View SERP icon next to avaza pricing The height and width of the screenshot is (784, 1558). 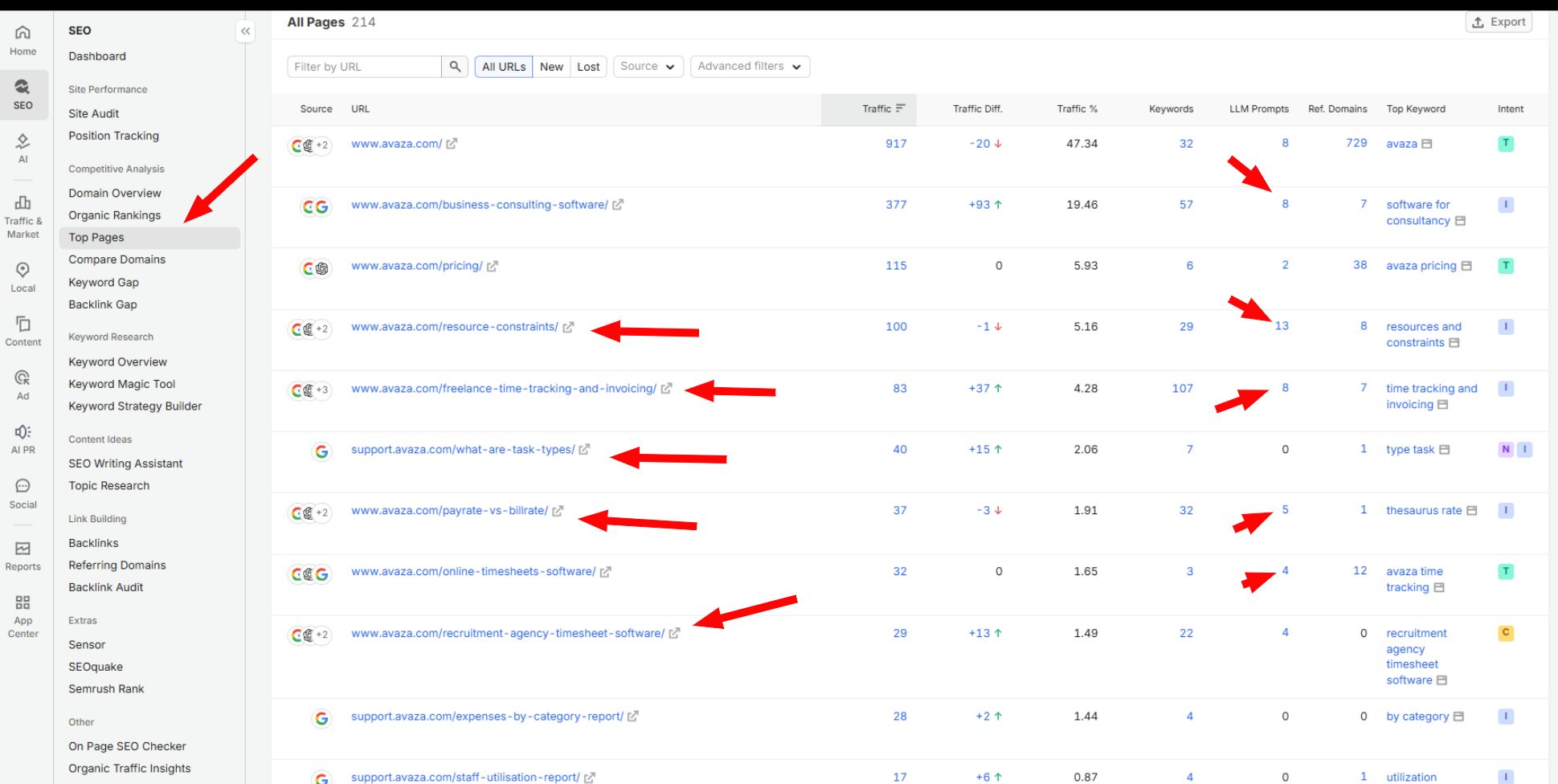click(x=1466, y=266)
